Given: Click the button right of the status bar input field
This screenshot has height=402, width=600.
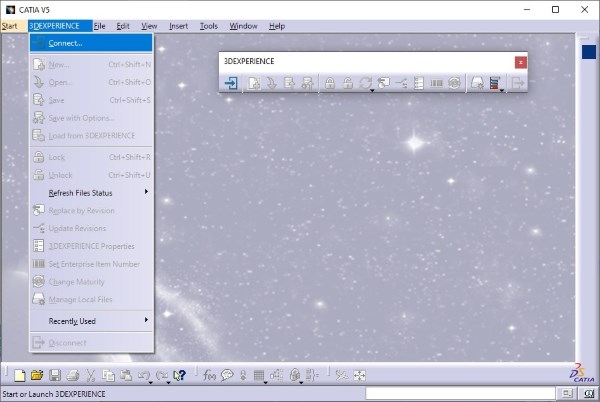Looking at the screenshot, I should pos(567,393).
